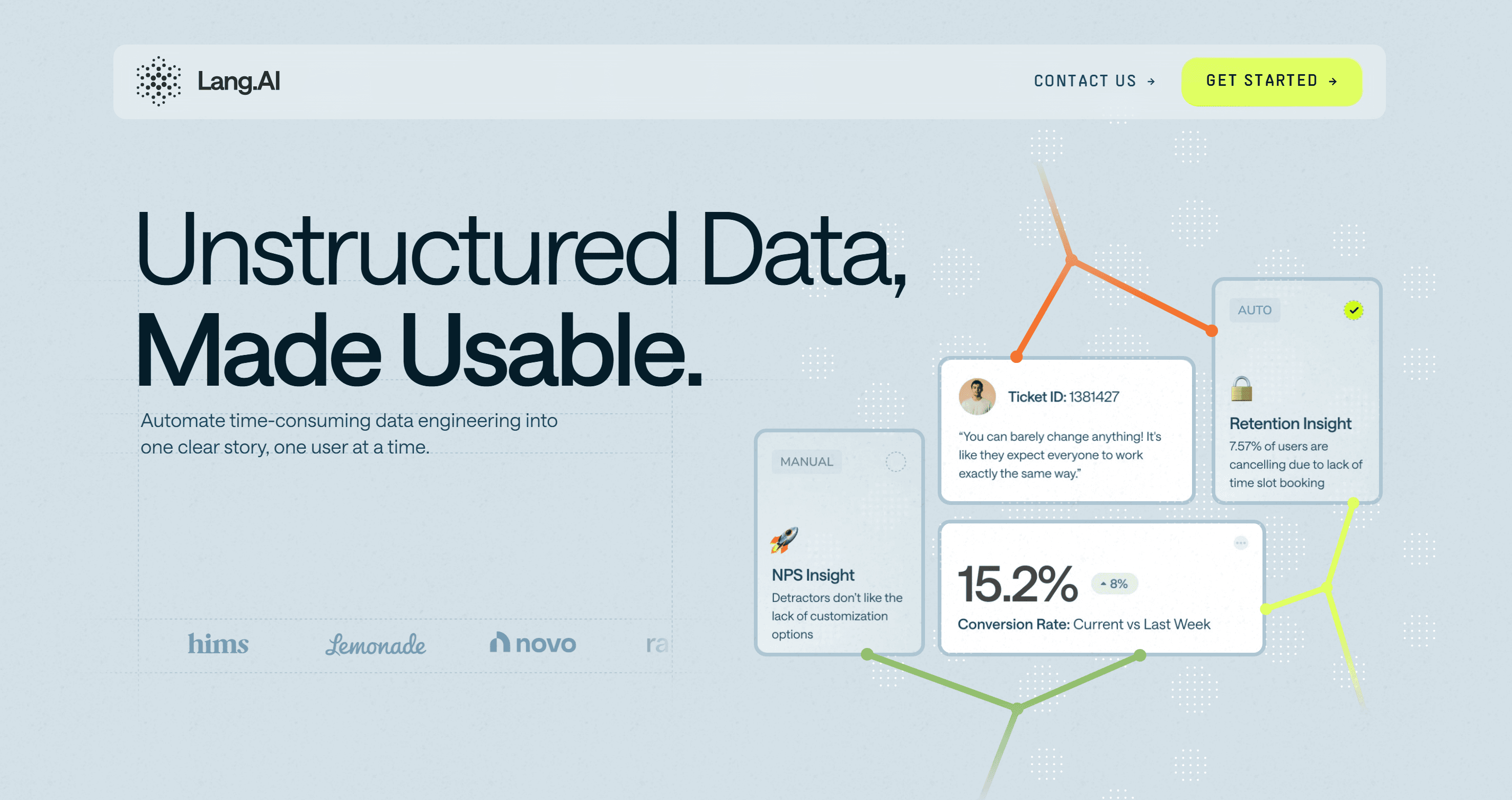This screenshot has width=1512, height=800.
Task: Click the Lemonade brand logo
Action: pyautogui.click(x=376, y=644)
